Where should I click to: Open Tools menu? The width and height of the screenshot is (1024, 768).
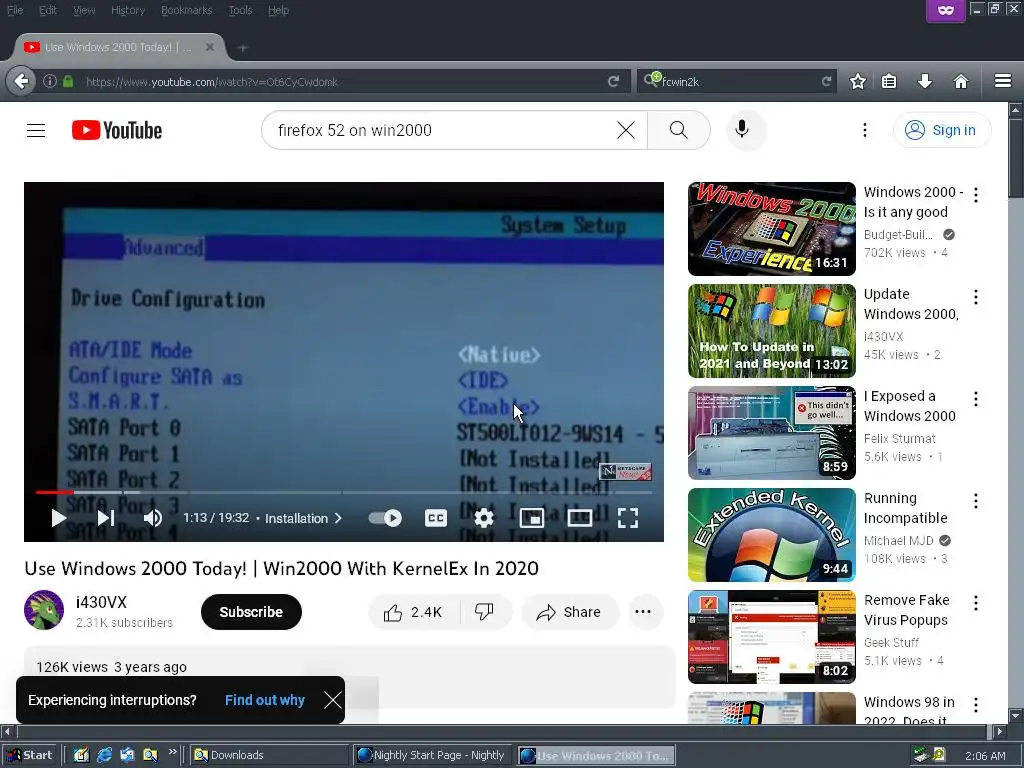240,10
